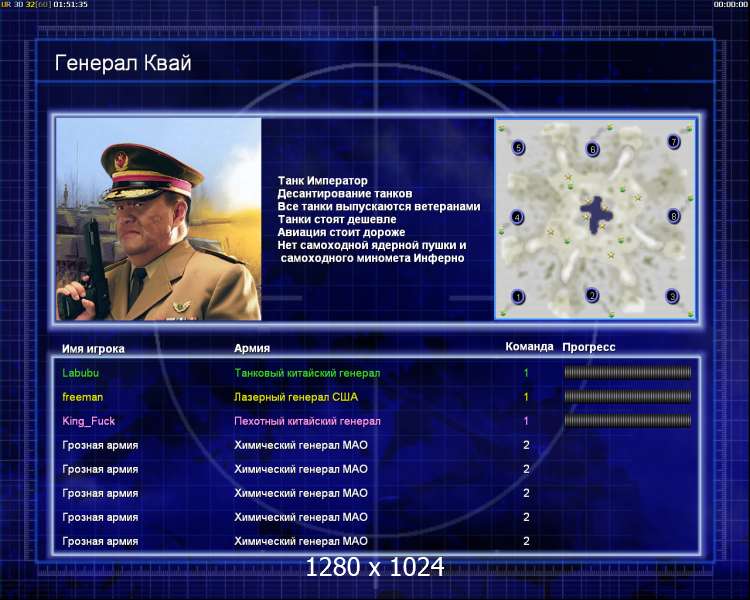The height and width of the screenshot is (600, 750).
Task: Select start position 6 on the minimap
Action: 593,149
